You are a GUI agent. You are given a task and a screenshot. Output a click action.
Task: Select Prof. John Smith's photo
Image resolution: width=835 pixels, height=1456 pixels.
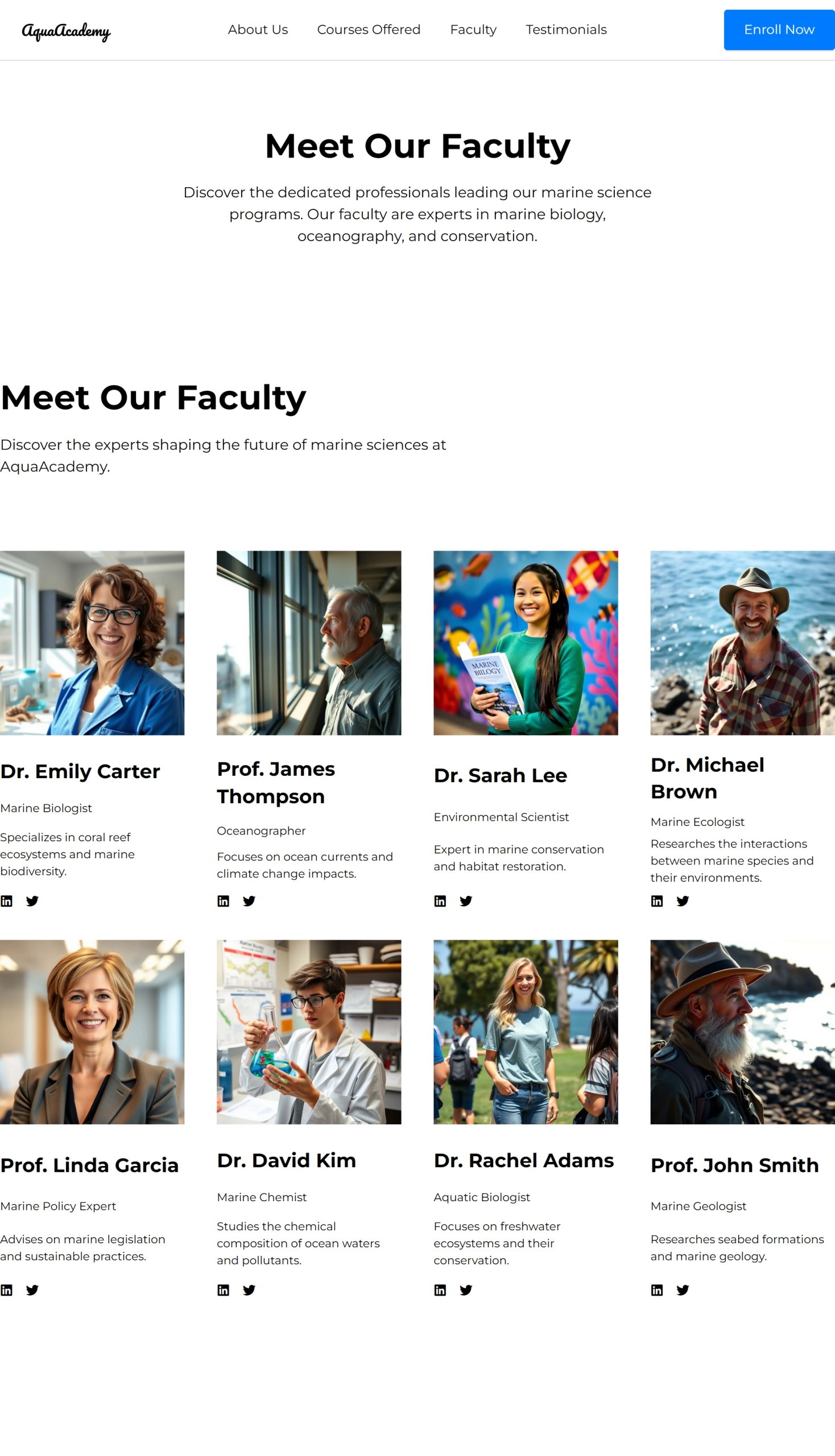click(x=742, y=1032)
